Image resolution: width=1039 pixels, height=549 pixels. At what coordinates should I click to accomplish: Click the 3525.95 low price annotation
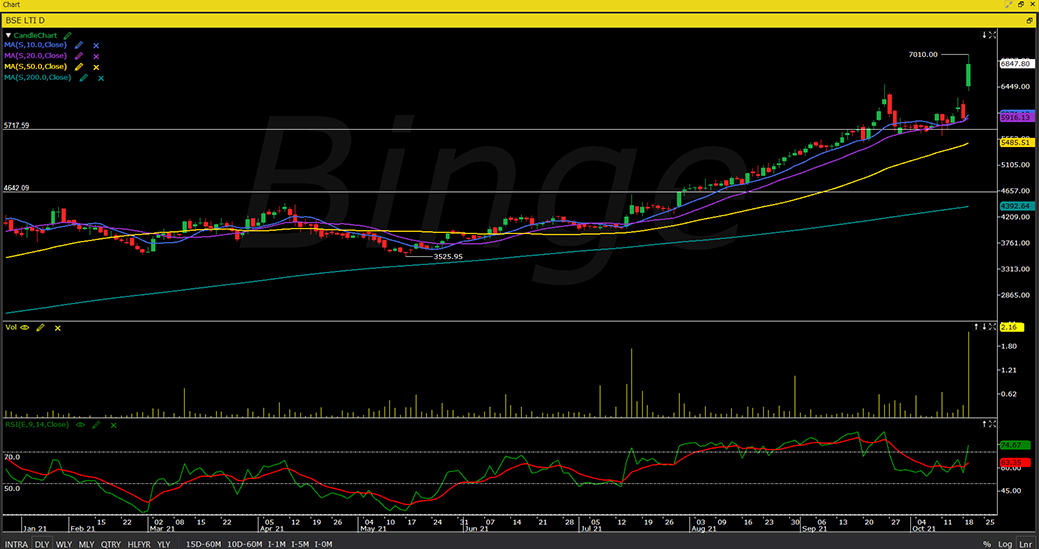[x=448, y=256]
